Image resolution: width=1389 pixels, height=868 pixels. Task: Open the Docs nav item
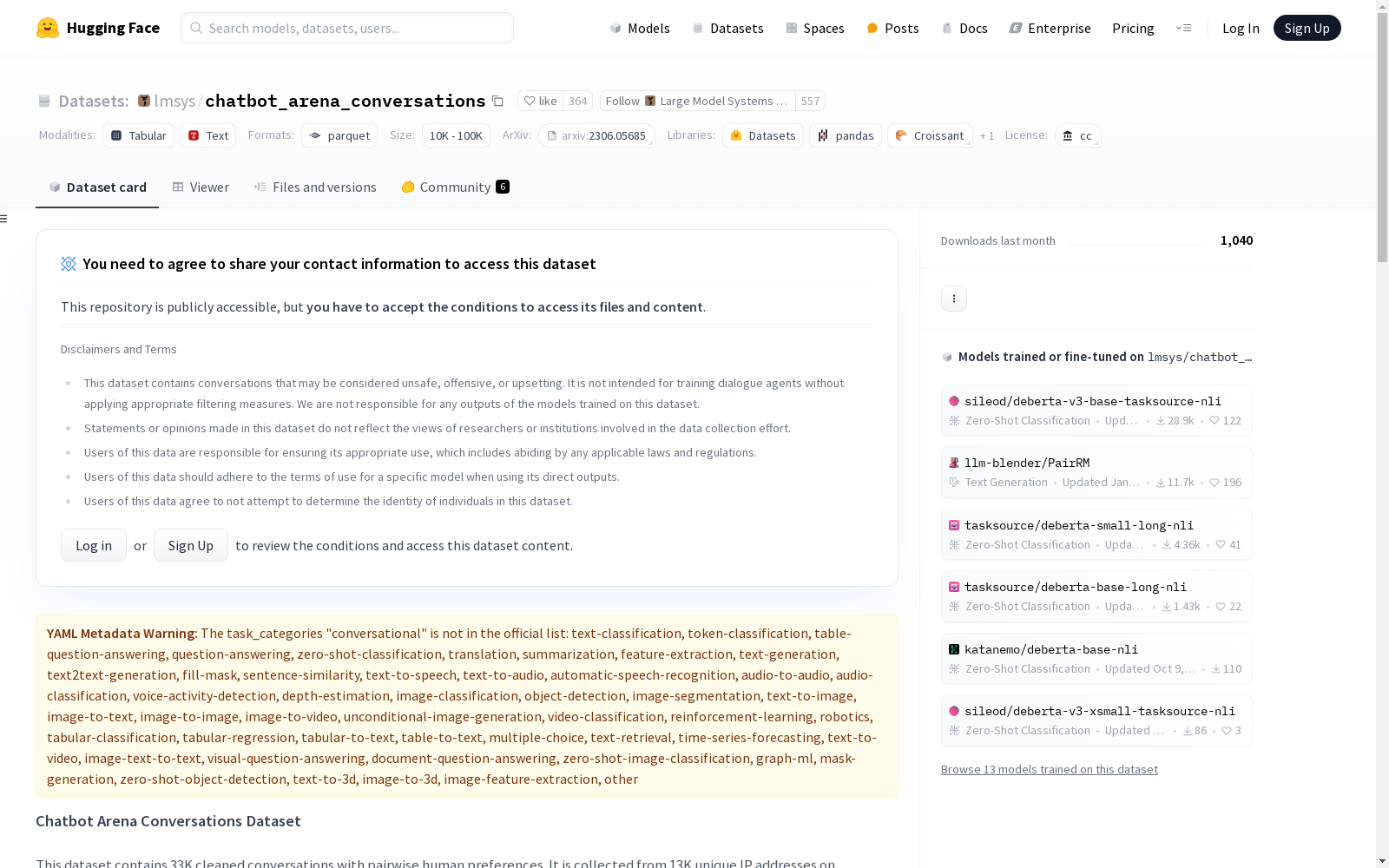pyautogui.click(x=964, y=28)
